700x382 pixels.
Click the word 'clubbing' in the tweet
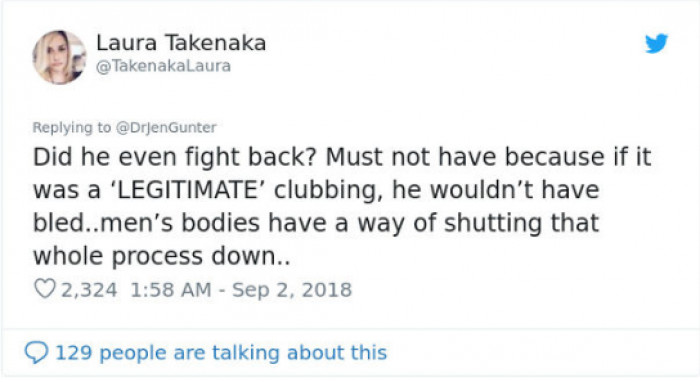pyautogui.click(x=328, y=191)
